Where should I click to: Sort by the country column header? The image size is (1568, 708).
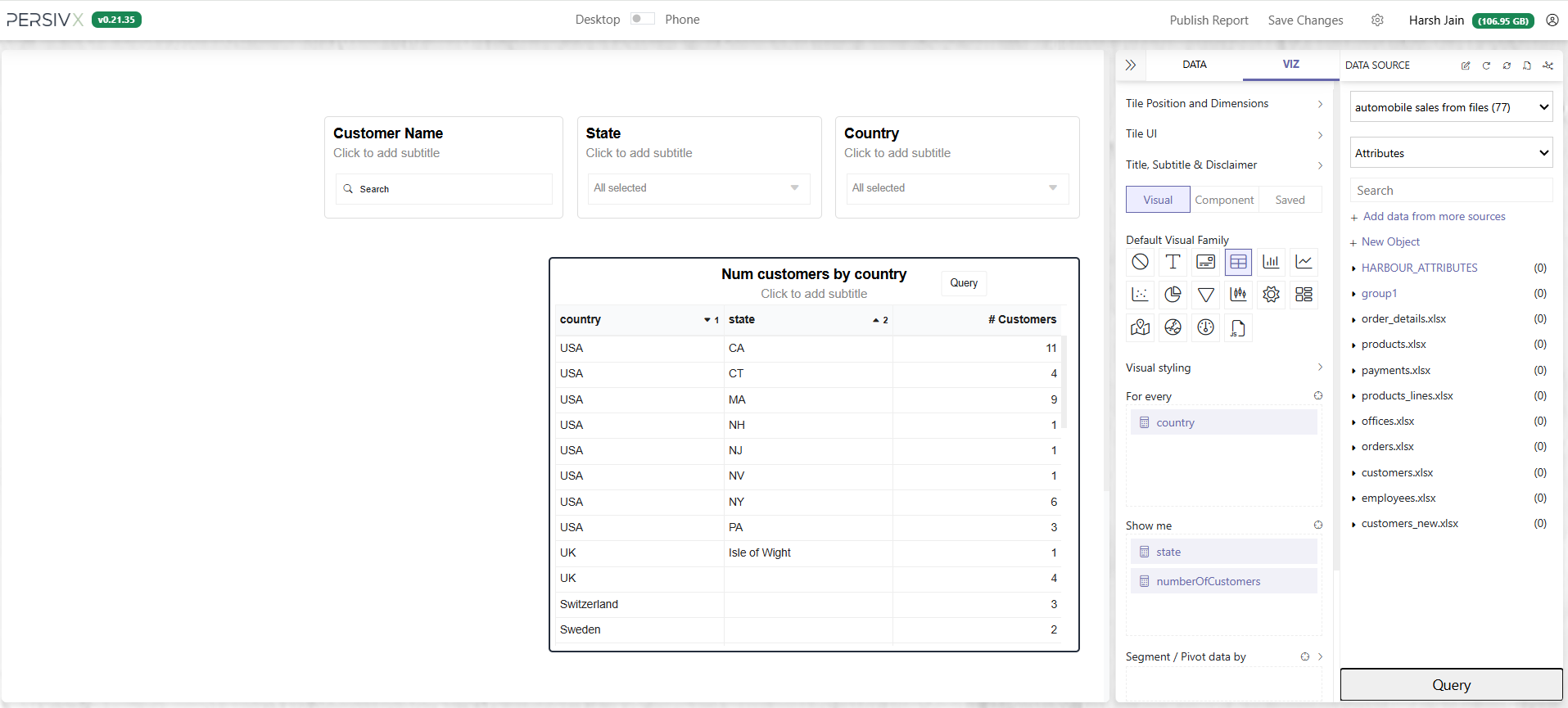pyautogui.click(x=639, y=319)
